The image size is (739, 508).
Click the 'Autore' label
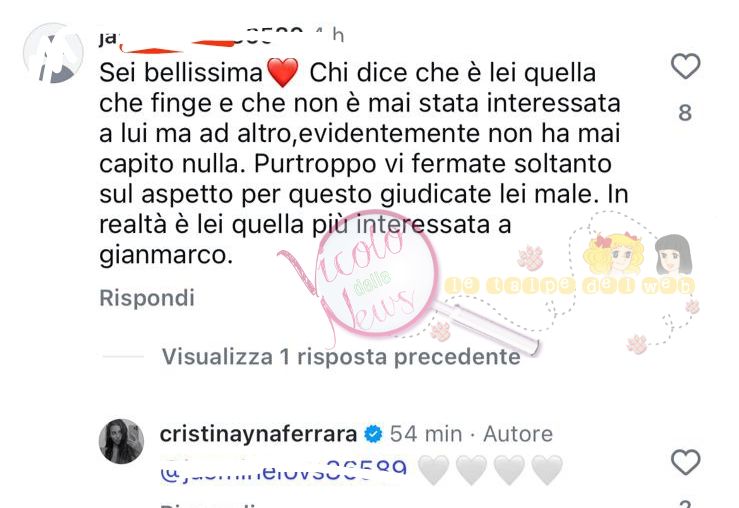(x=518, y=434)
